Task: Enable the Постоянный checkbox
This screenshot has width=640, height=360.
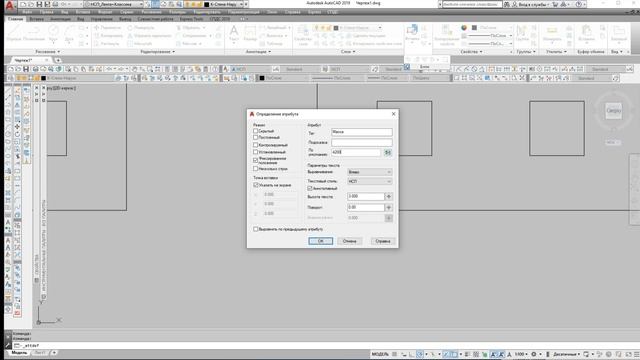Action: click(256, 138)
